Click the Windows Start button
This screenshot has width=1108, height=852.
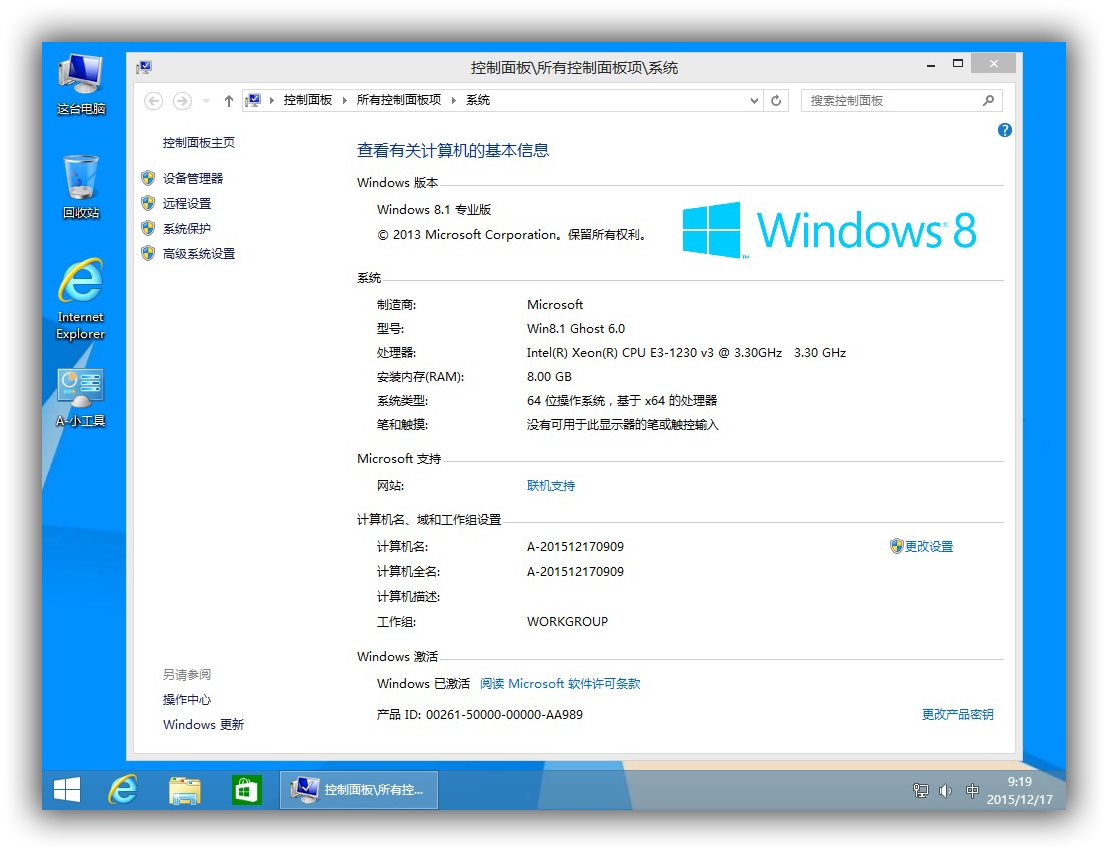pos(67,790)
